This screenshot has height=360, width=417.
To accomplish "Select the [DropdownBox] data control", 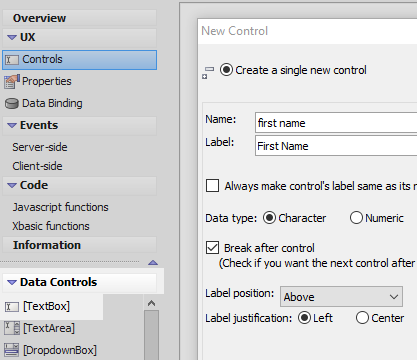I will pyautogui.click(x=60, y=350).
